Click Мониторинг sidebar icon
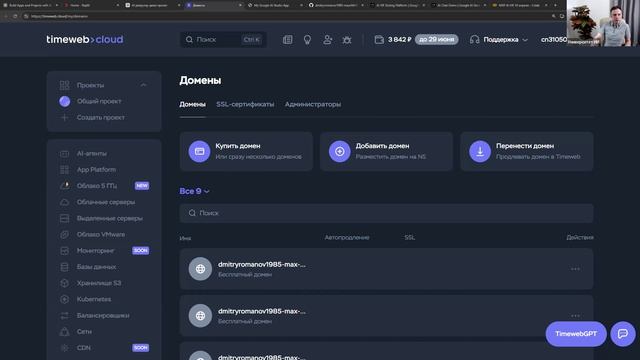The height and width of the screenshot is (360, 640). pyautogui.click(x=64, y=251)
